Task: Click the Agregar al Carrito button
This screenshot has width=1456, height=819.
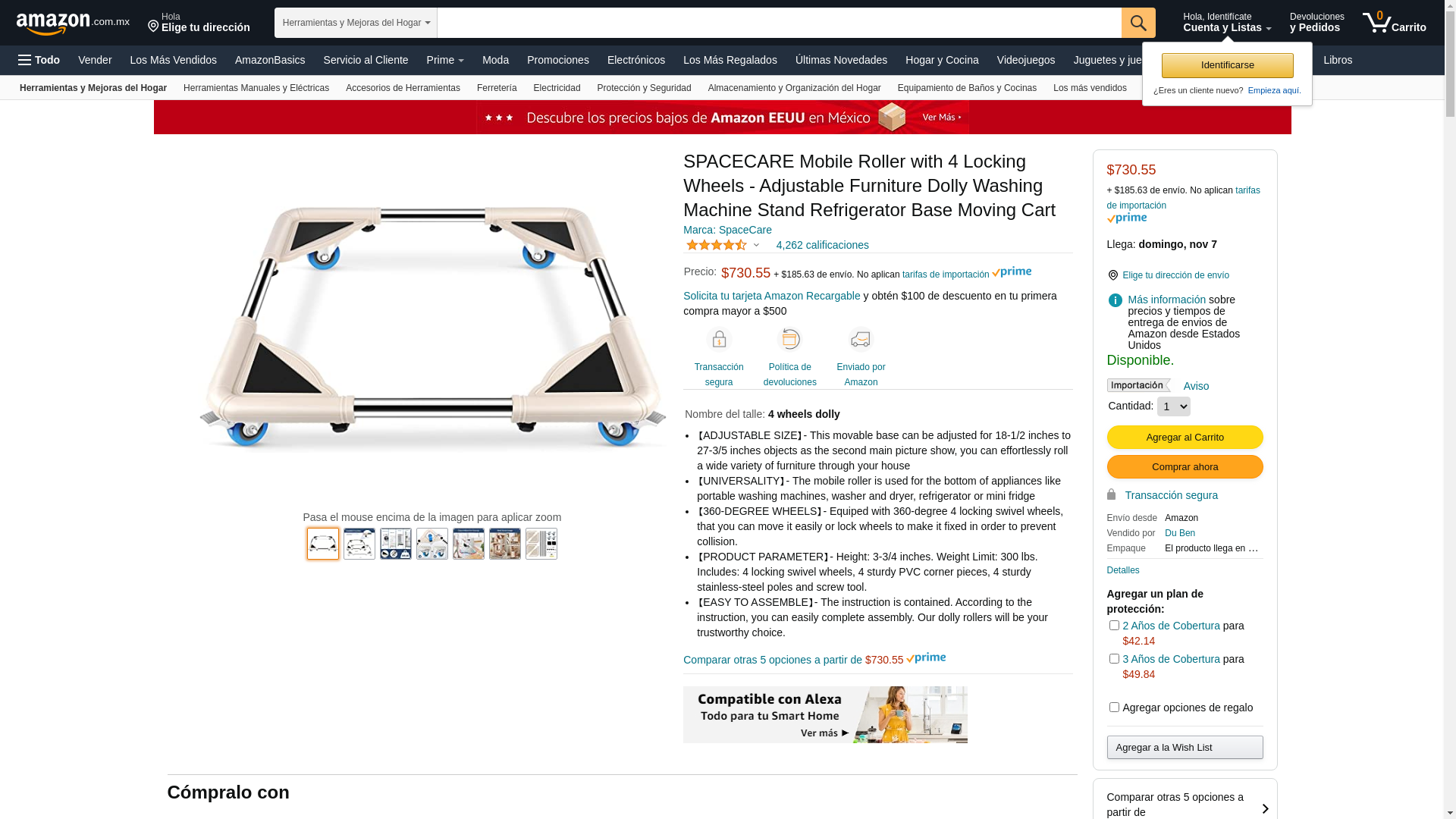Action: coord(1185,437)
